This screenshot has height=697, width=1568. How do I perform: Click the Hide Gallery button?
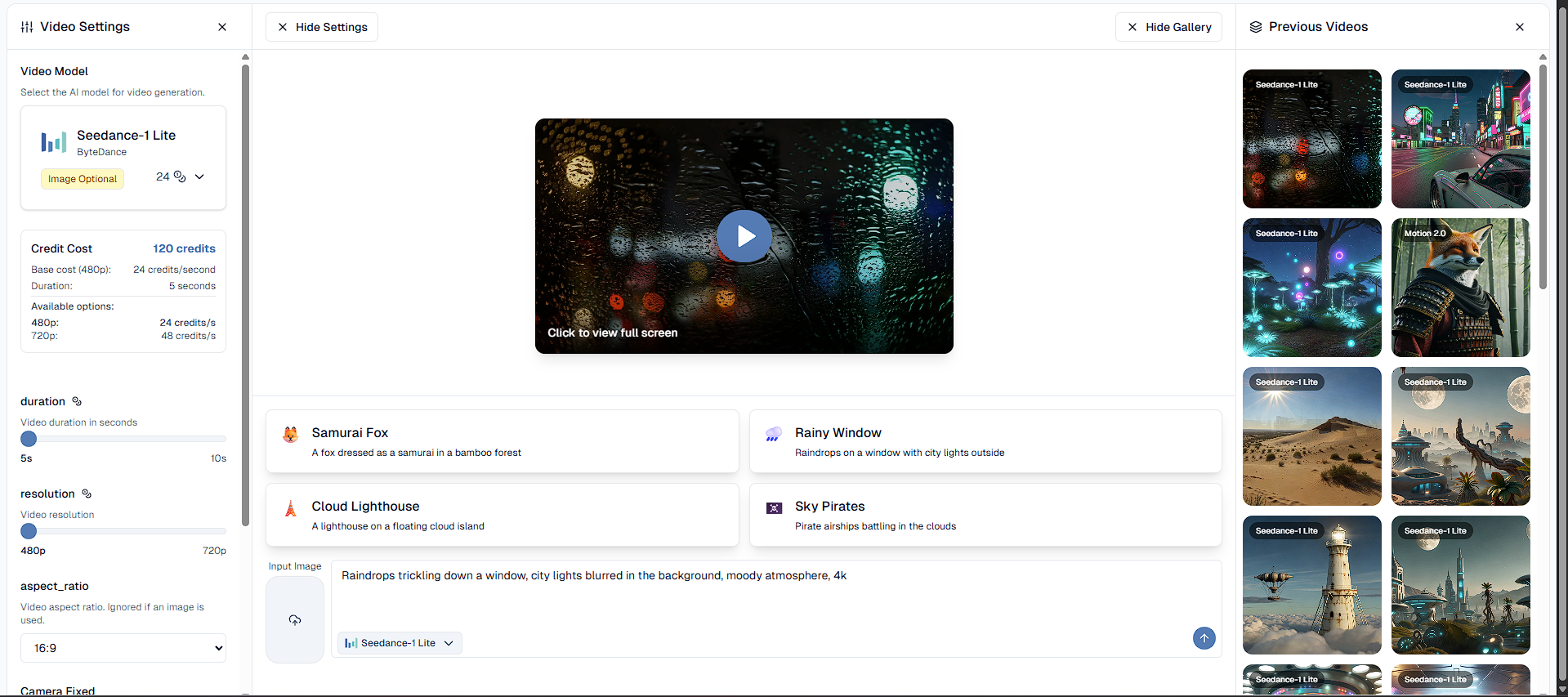1169,27
